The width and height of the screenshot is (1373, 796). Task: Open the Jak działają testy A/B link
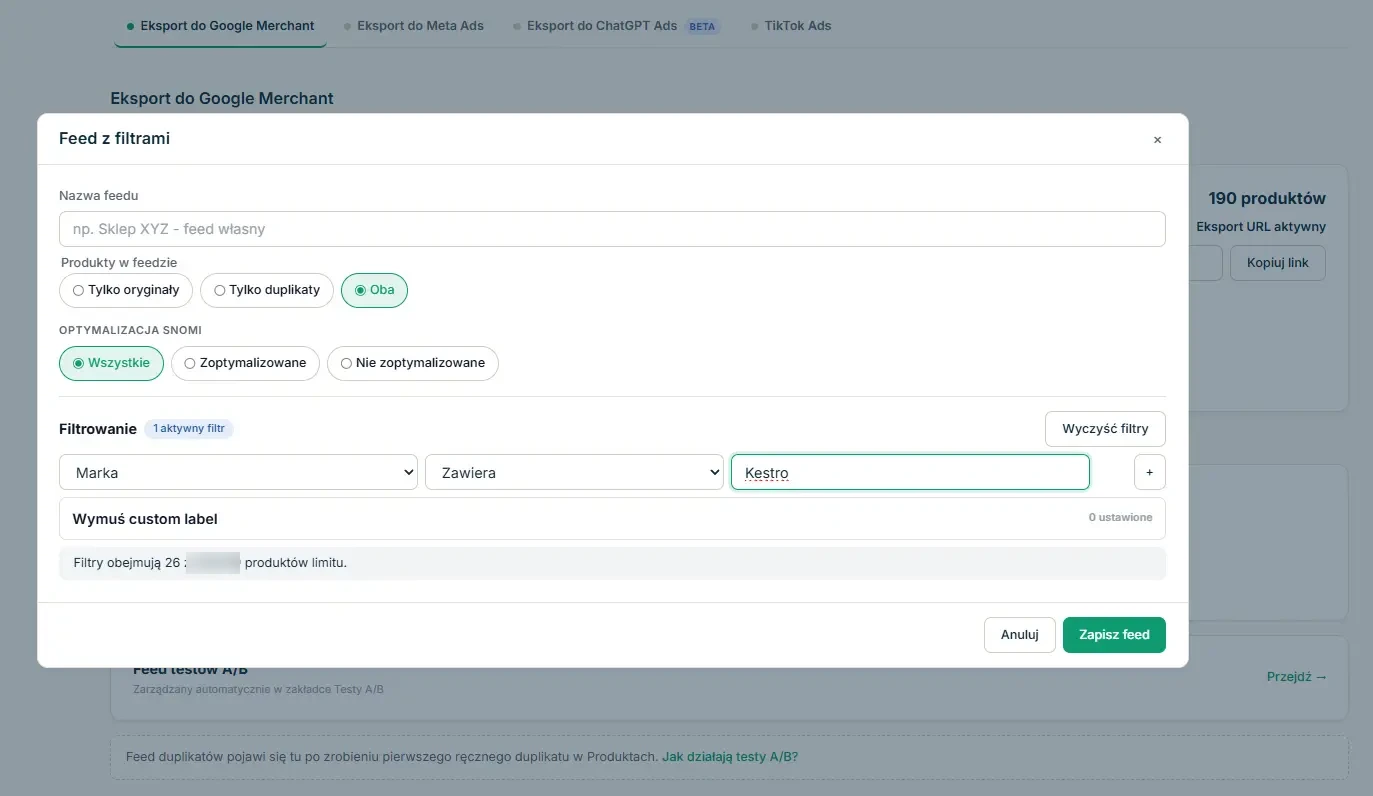coord(730,757)
